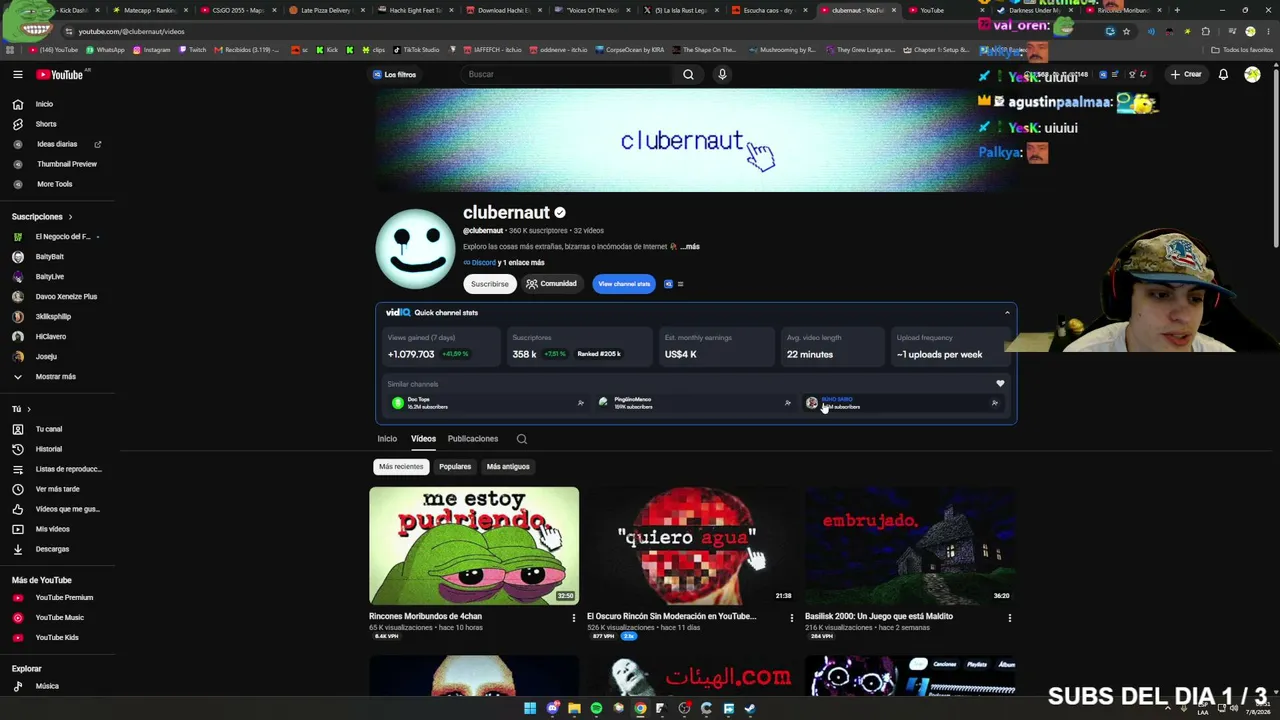1280x720 pixels.
Task: Open the Chrome three-dot menu
Action: (x=1267, y=31)
